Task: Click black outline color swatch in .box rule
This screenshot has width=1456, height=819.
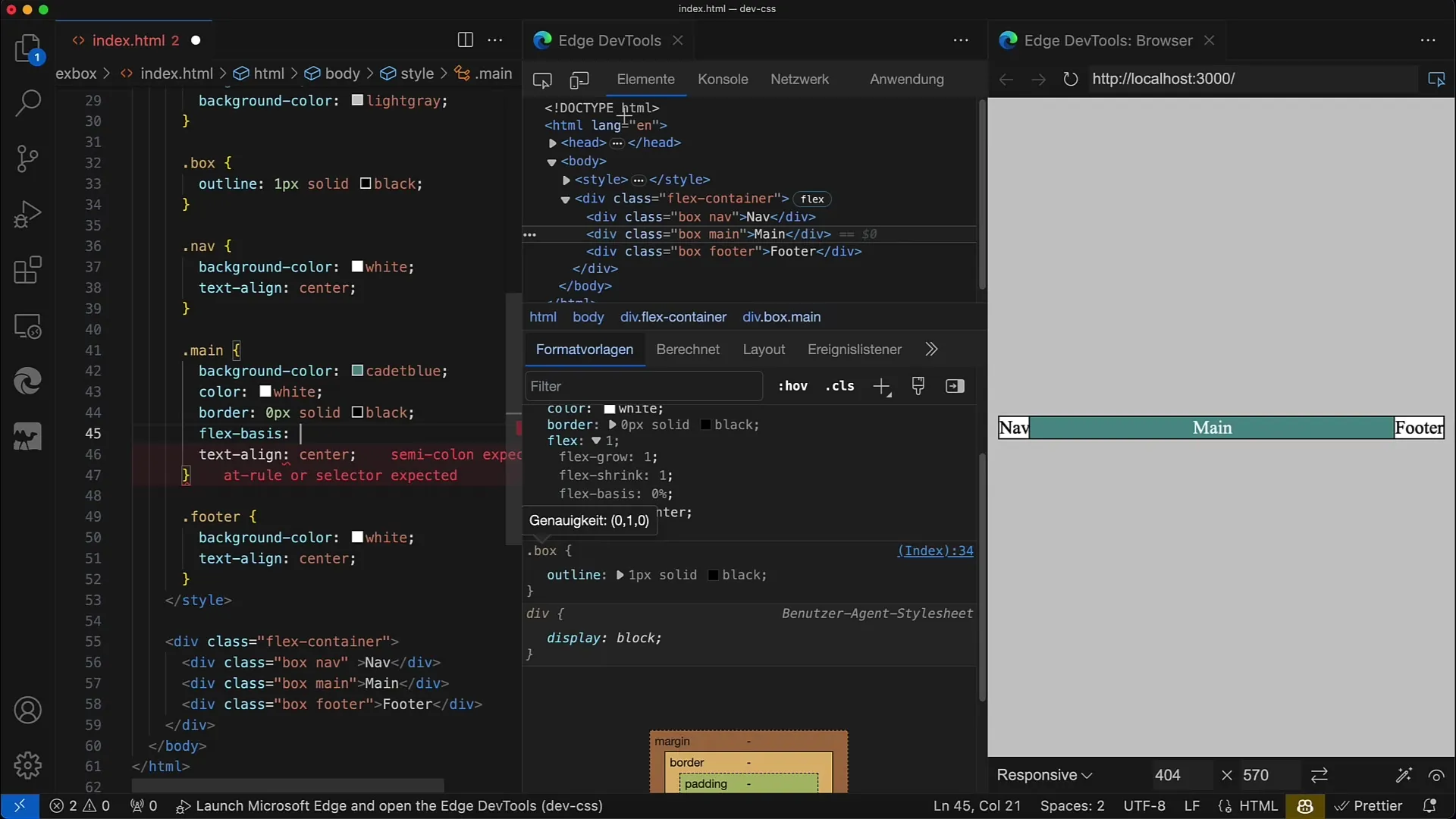Action: [x=713, y=576]
